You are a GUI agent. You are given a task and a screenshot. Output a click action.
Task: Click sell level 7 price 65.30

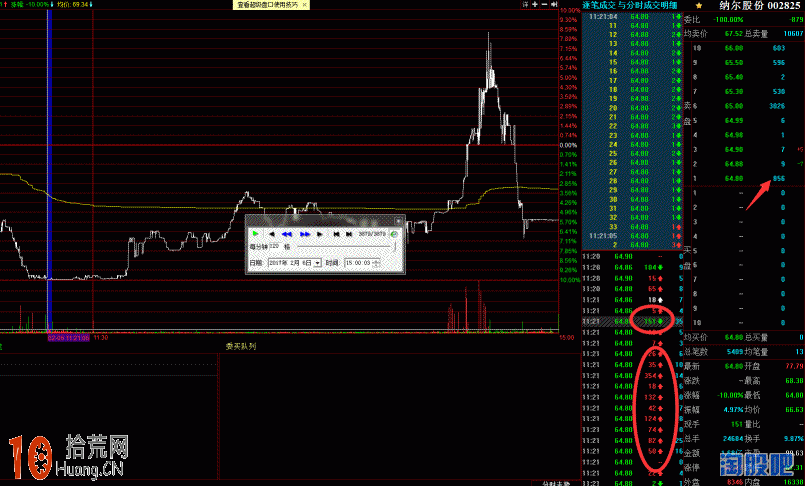coord(734,92)
